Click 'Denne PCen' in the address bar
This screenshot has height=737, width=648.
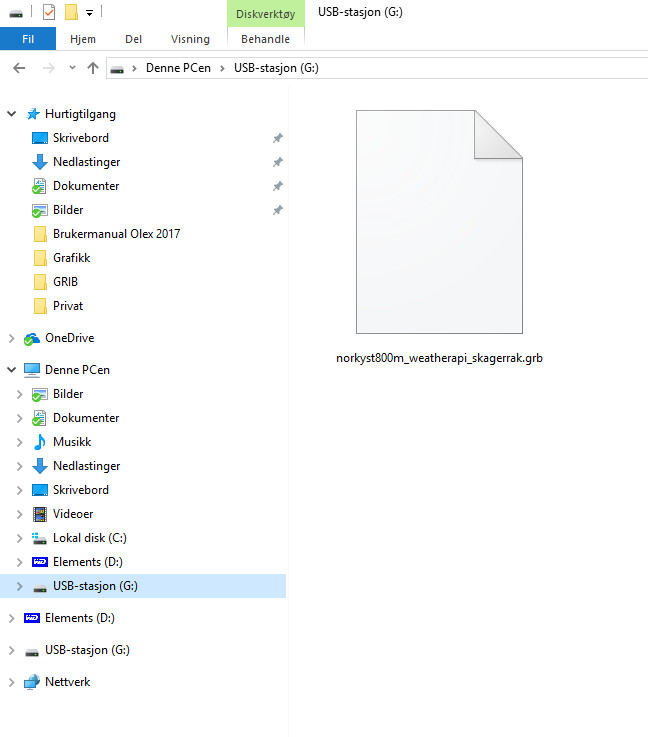click(x=178, y=68)
